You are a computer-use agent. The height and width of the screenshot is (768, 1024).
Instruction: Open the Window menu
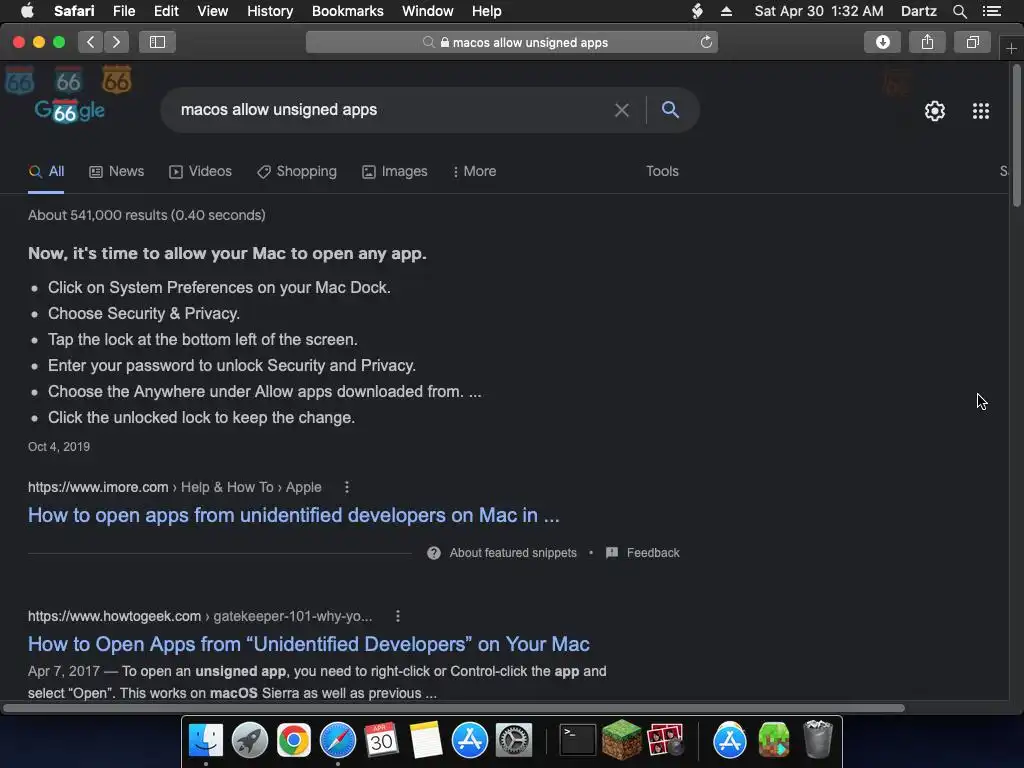pos(428,11)
